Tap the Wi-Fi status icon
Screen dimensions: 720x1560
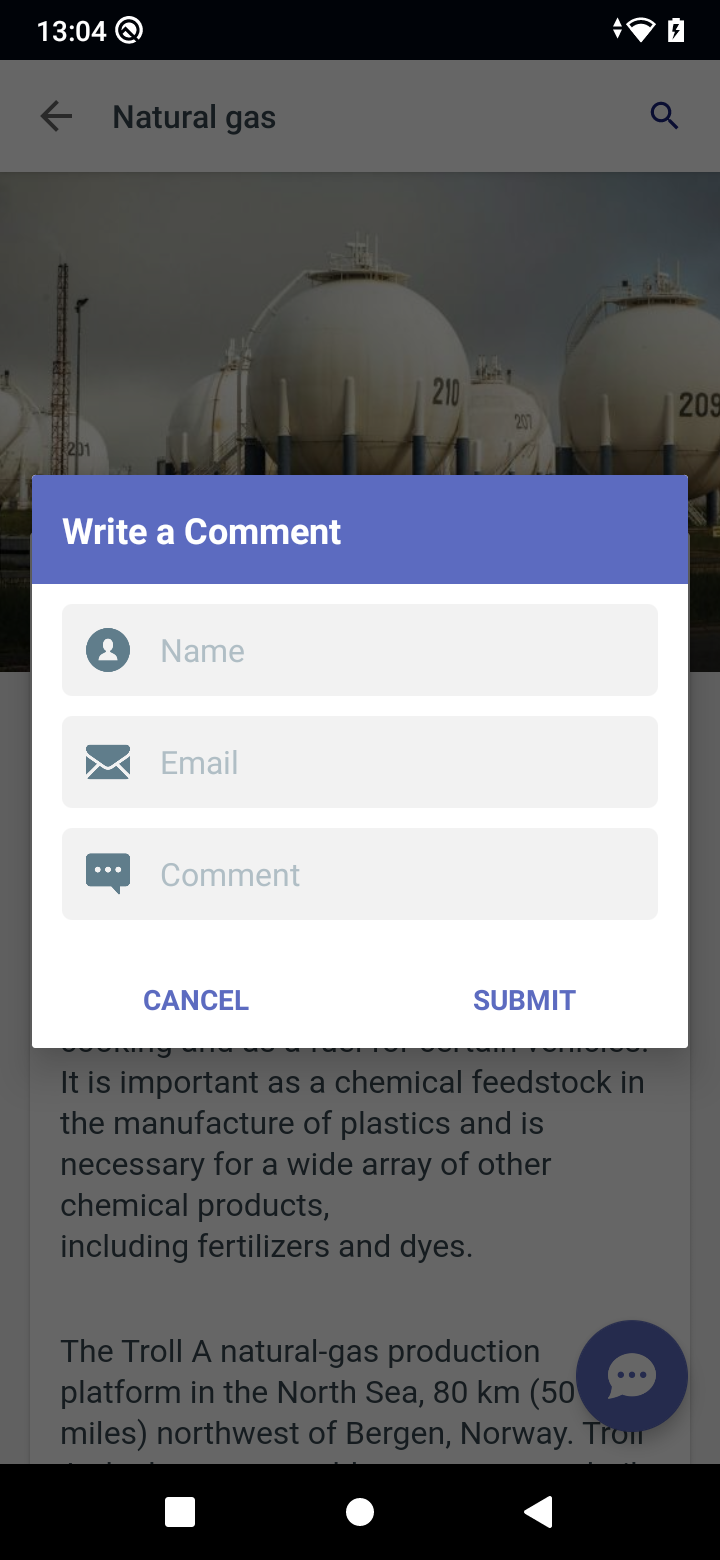click(x=640, y=30)
